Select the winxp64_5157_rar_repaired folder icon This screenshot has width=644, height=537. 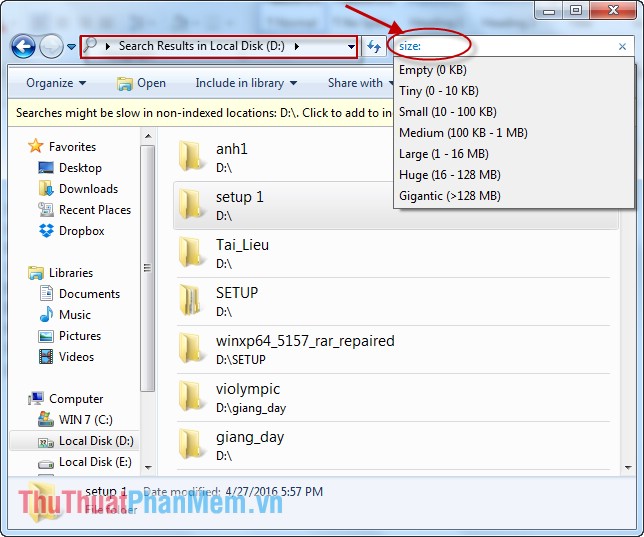pyautogui.click(x=191, y=348)
